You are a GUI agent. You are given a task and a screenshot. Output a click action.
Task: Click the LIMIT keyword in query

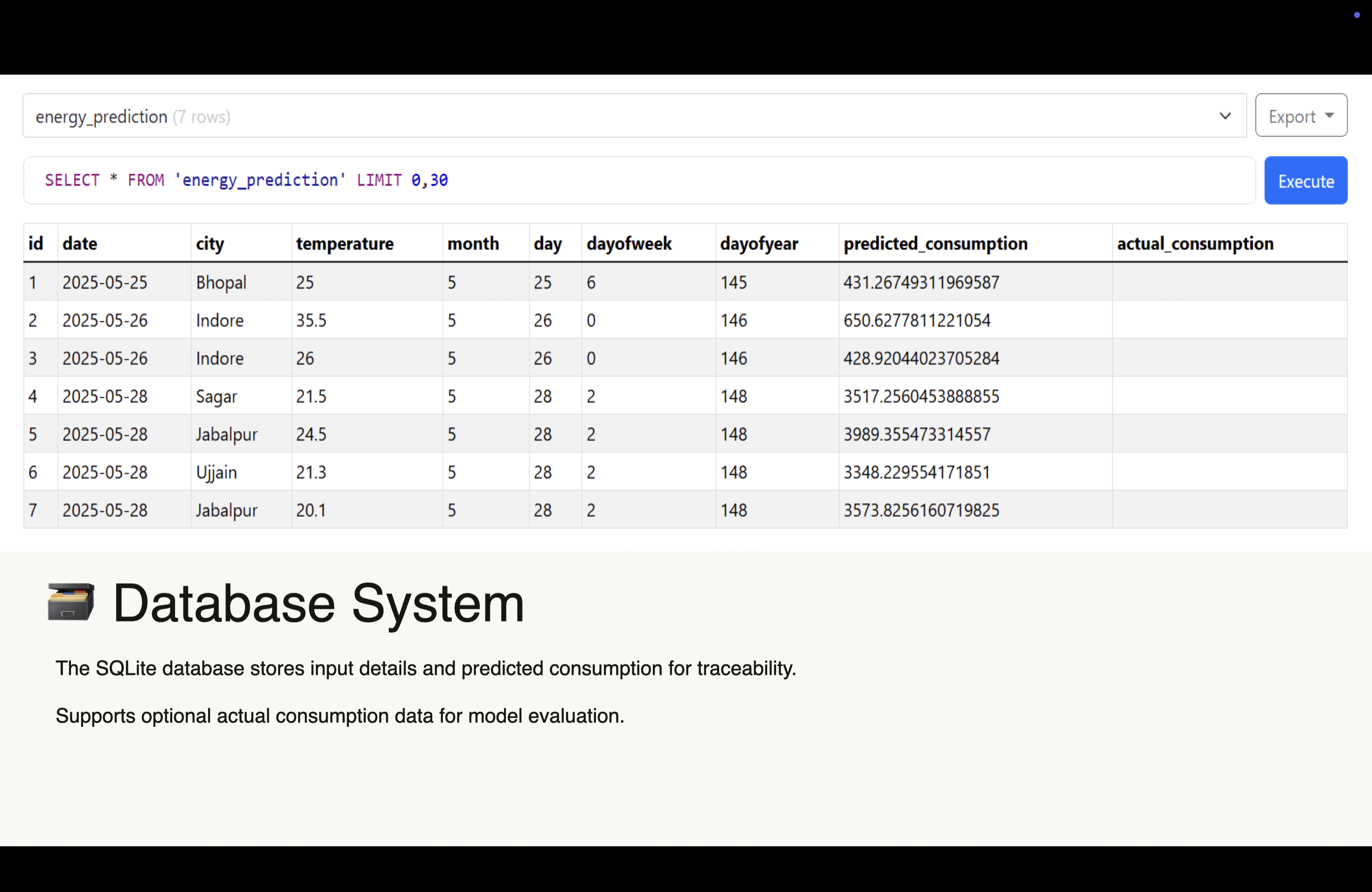coord(379,181)
